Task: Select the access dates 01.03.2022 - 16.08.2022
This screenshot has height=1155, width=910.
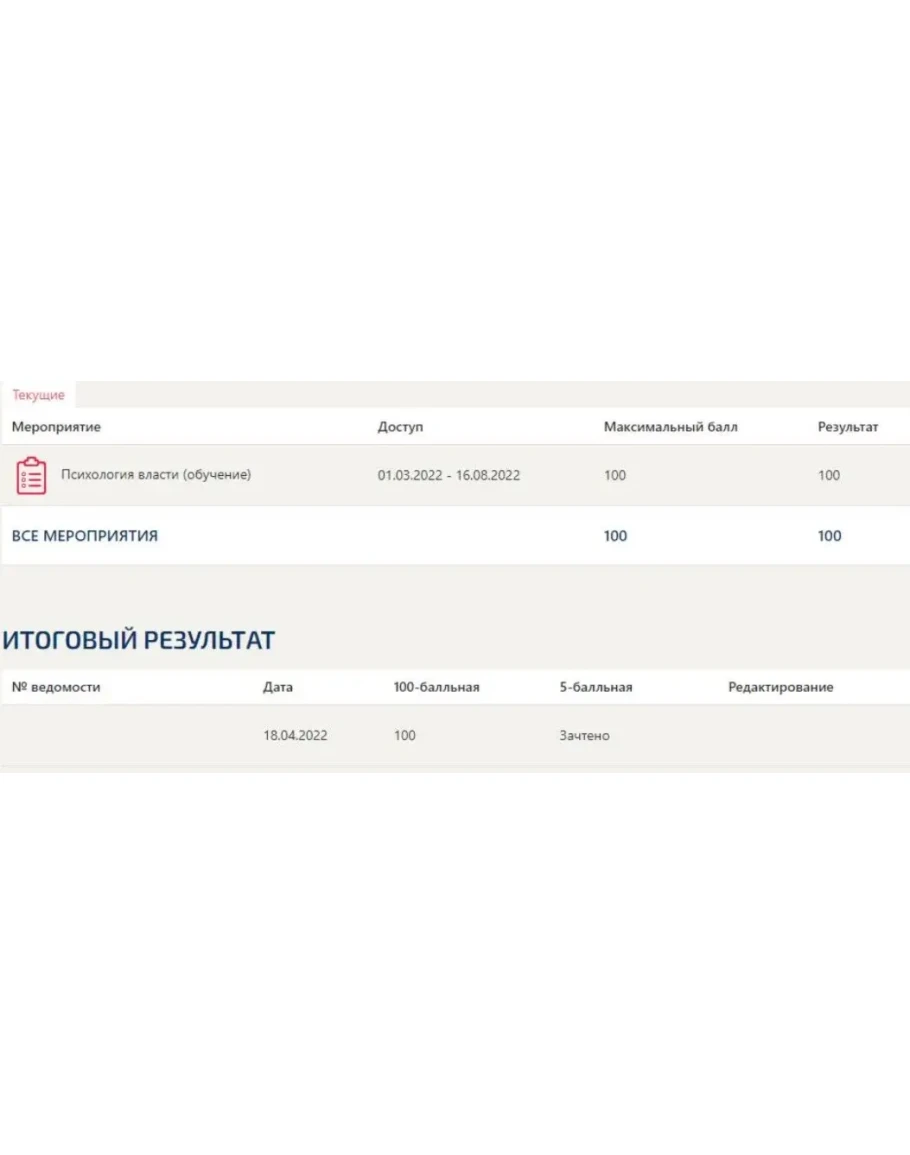Action: (x=448, y=476)
